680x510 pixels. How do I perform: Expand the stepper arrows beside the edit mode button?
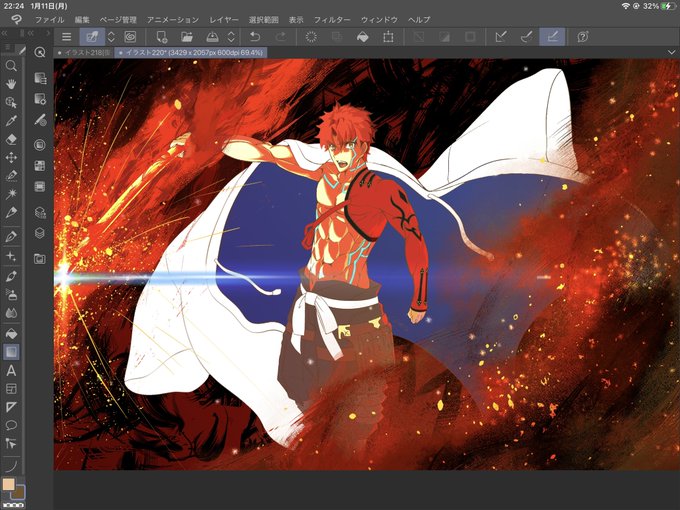(x=111, y=37)
